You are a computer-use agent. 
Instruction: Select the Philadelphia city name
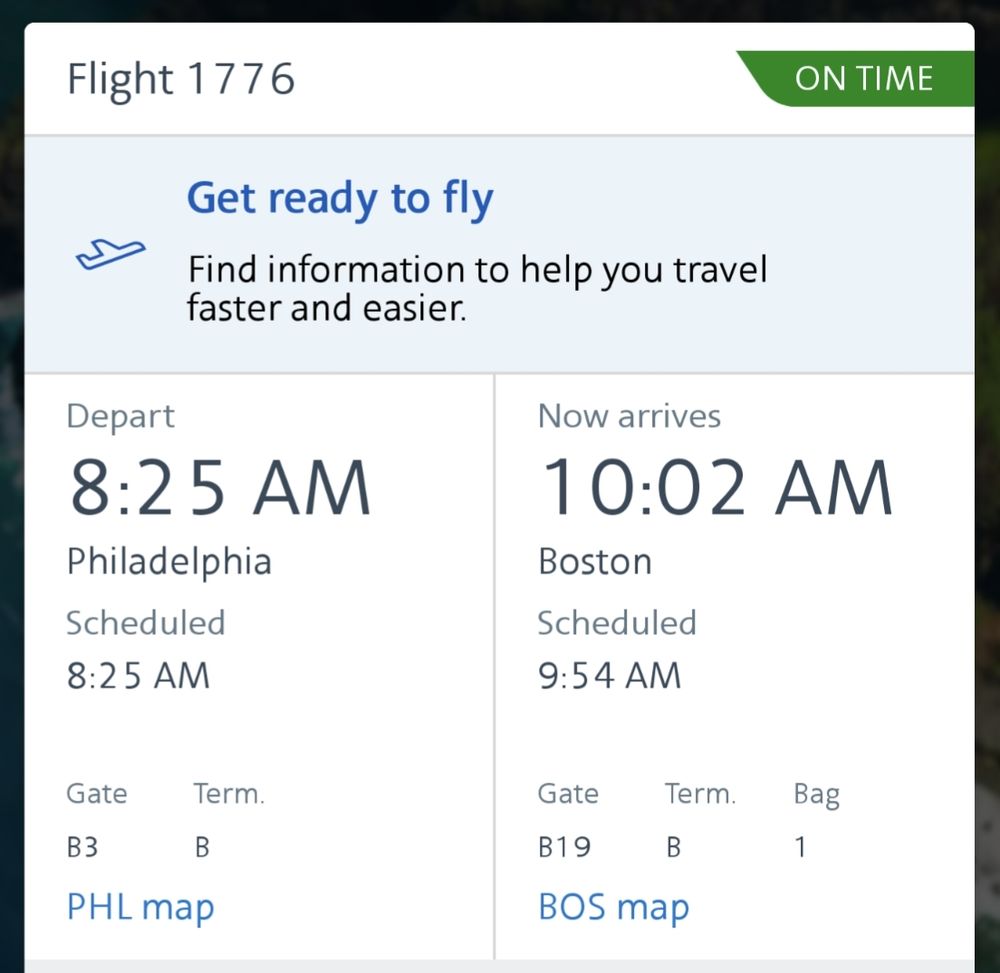point(169,561)
